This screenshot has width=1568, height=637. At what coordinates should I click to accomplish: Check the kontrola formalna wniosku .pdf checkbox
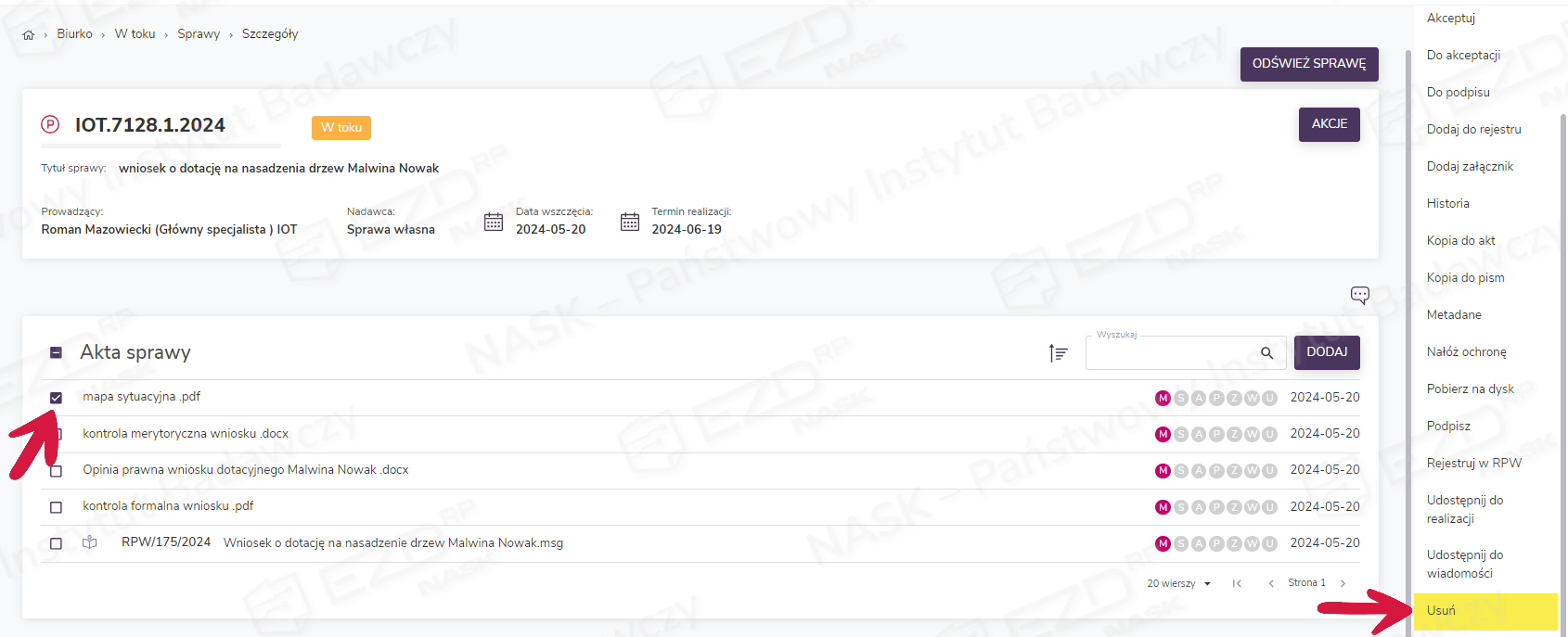pyautogui.click(x=56, y=507)
